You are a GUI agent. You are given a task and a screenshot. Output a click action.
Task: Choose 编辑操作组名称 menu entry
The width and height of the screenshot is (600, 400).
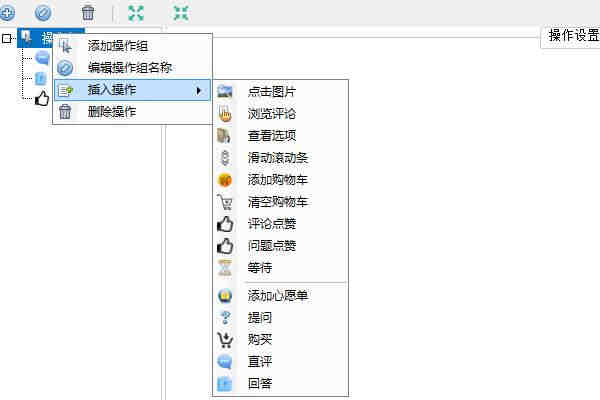(132, 68)
